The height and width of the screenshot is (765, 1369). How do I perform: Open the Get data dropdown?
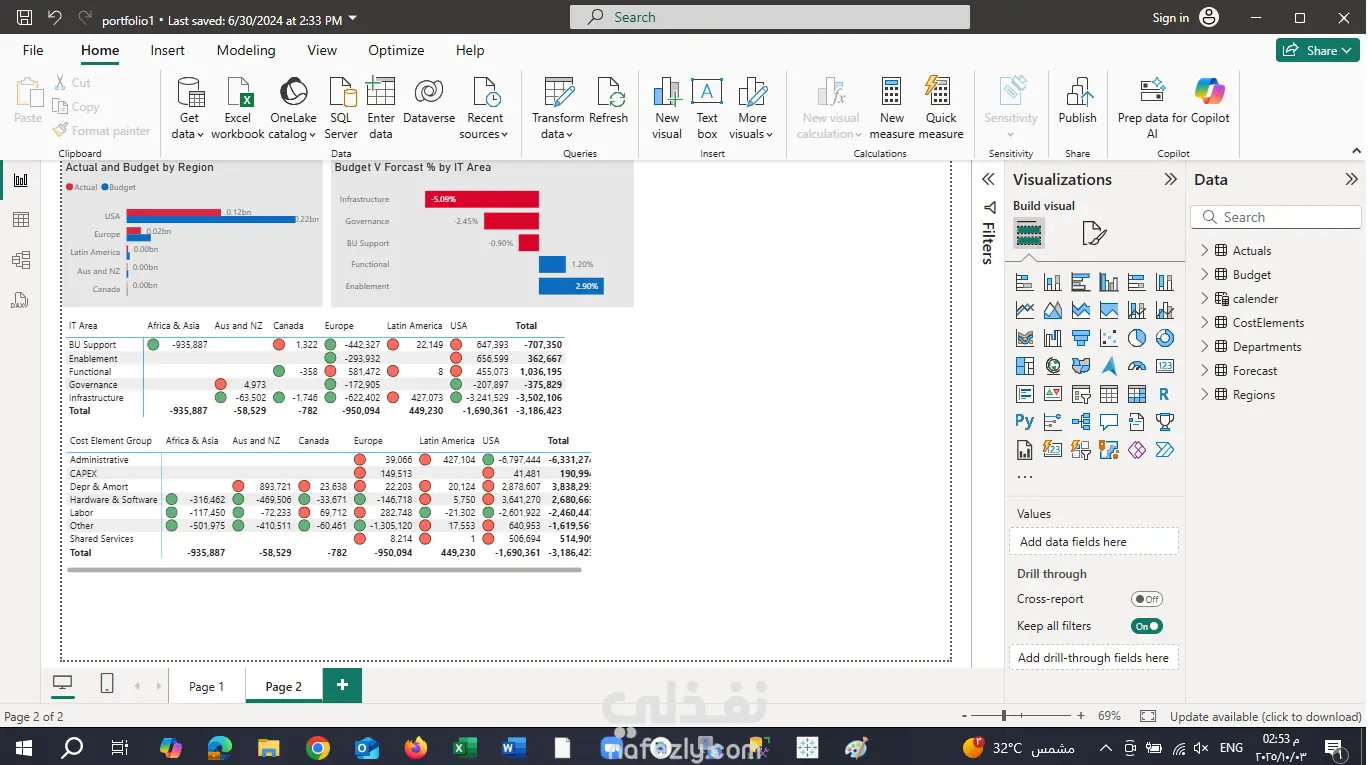tap(188, 108)
